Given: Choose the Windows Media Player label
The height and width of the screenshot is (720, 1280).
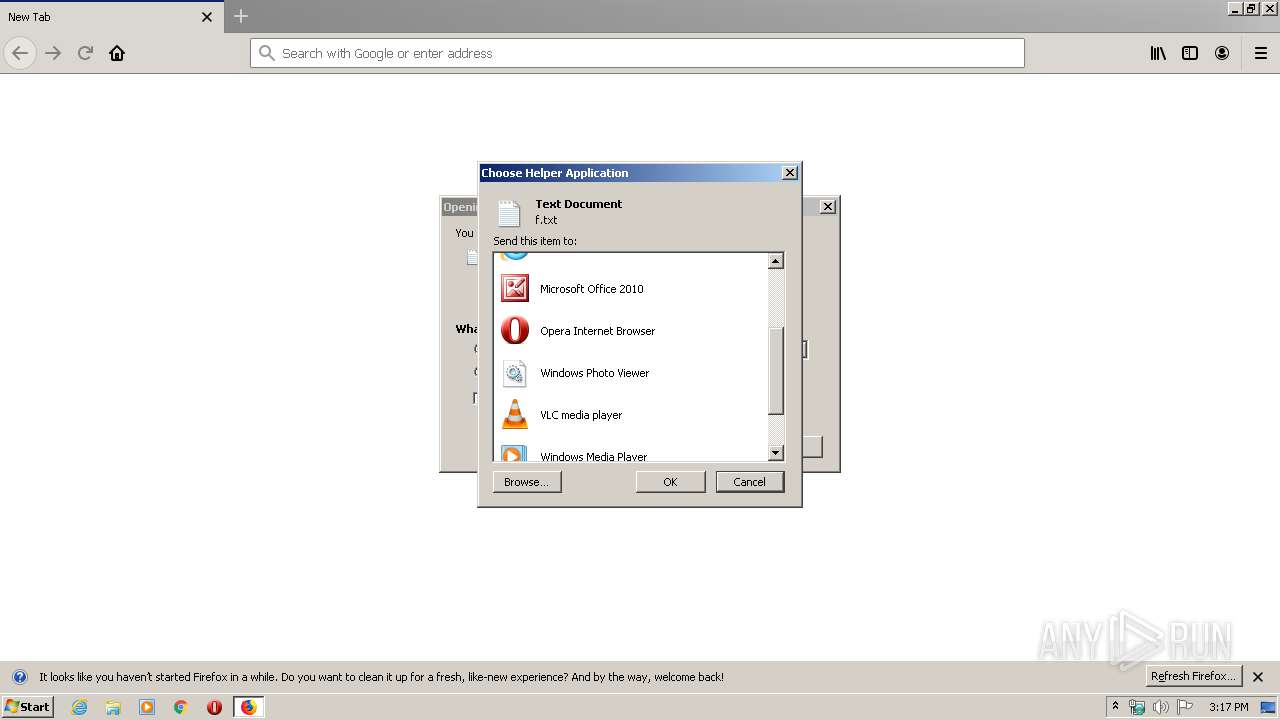Looking at the screenshot, I should tap(594, 456).
